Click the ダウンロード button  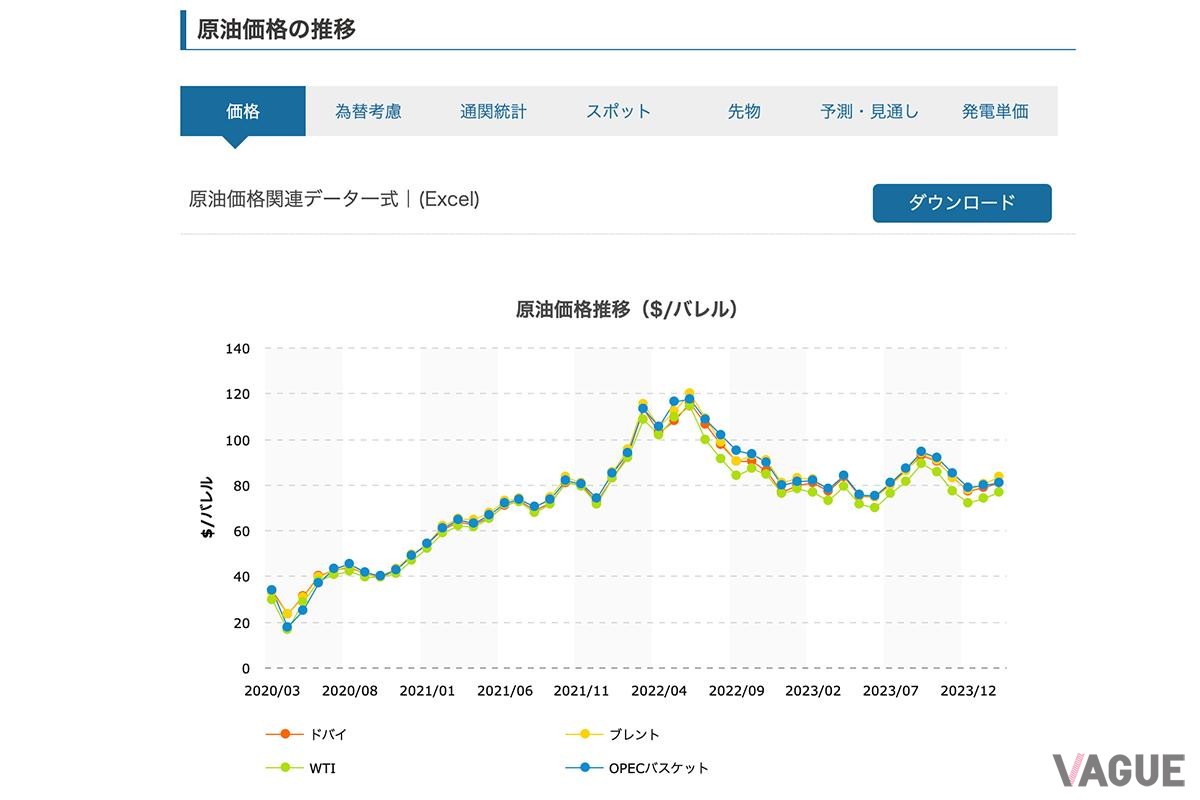(962, 203)
